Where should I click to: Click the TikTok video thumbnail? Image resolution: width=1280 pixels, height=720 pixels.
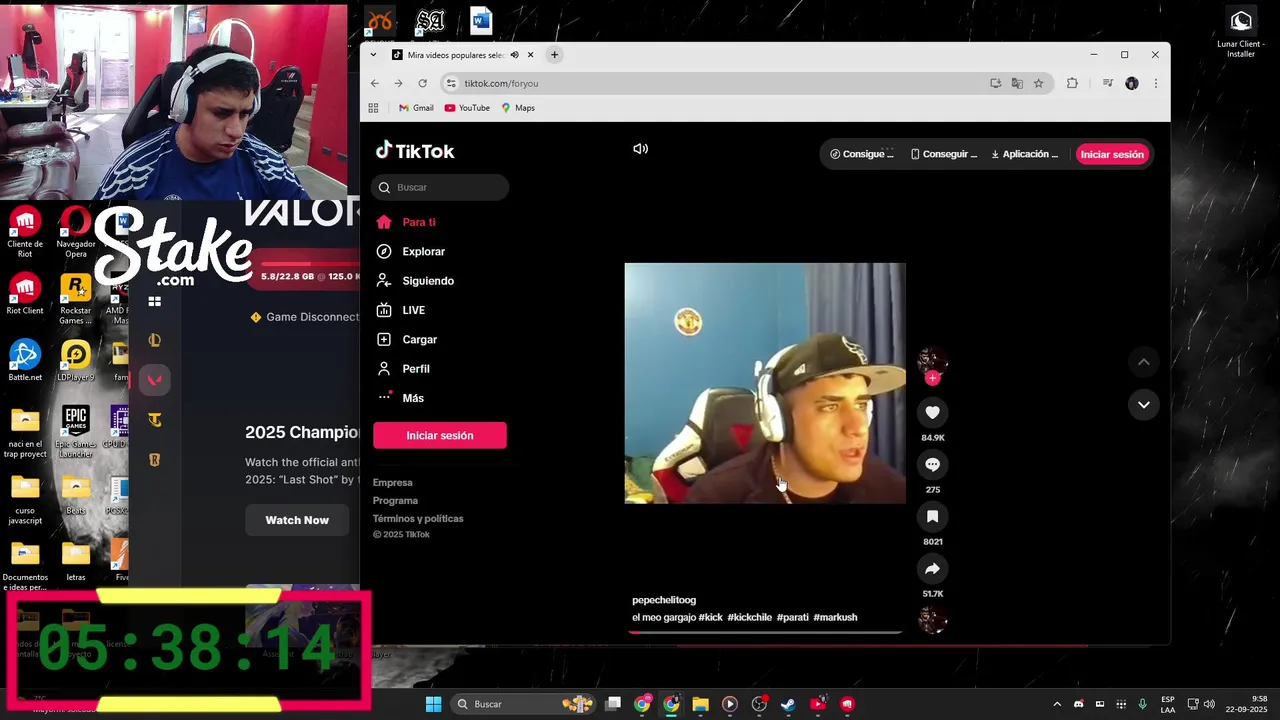click(765, 383)
